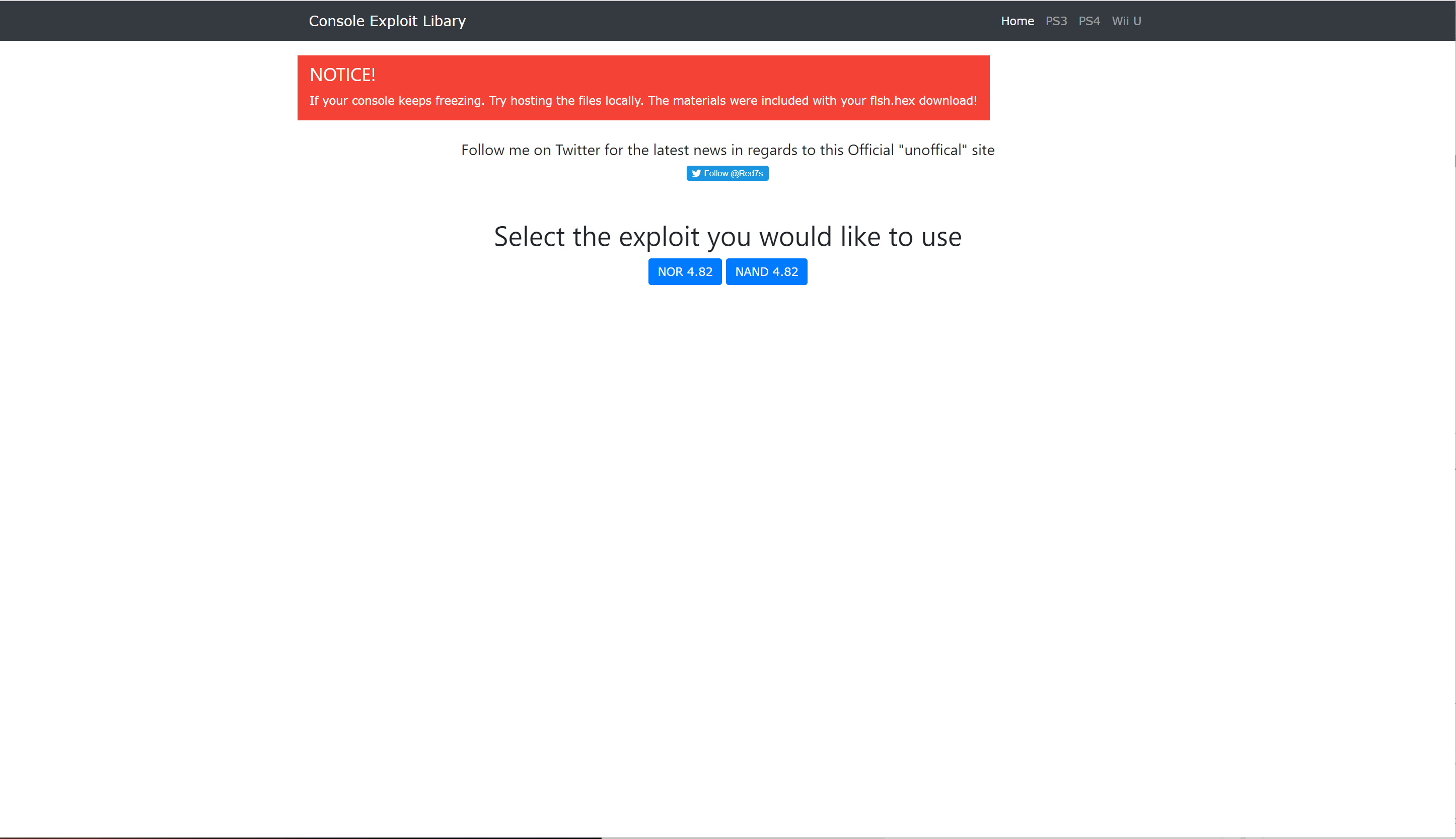This screenshot has height=839, width=1456.
Task: Open the Console Exploit Libary brand link
Action: pyautogui.click(x=387, y=21)
